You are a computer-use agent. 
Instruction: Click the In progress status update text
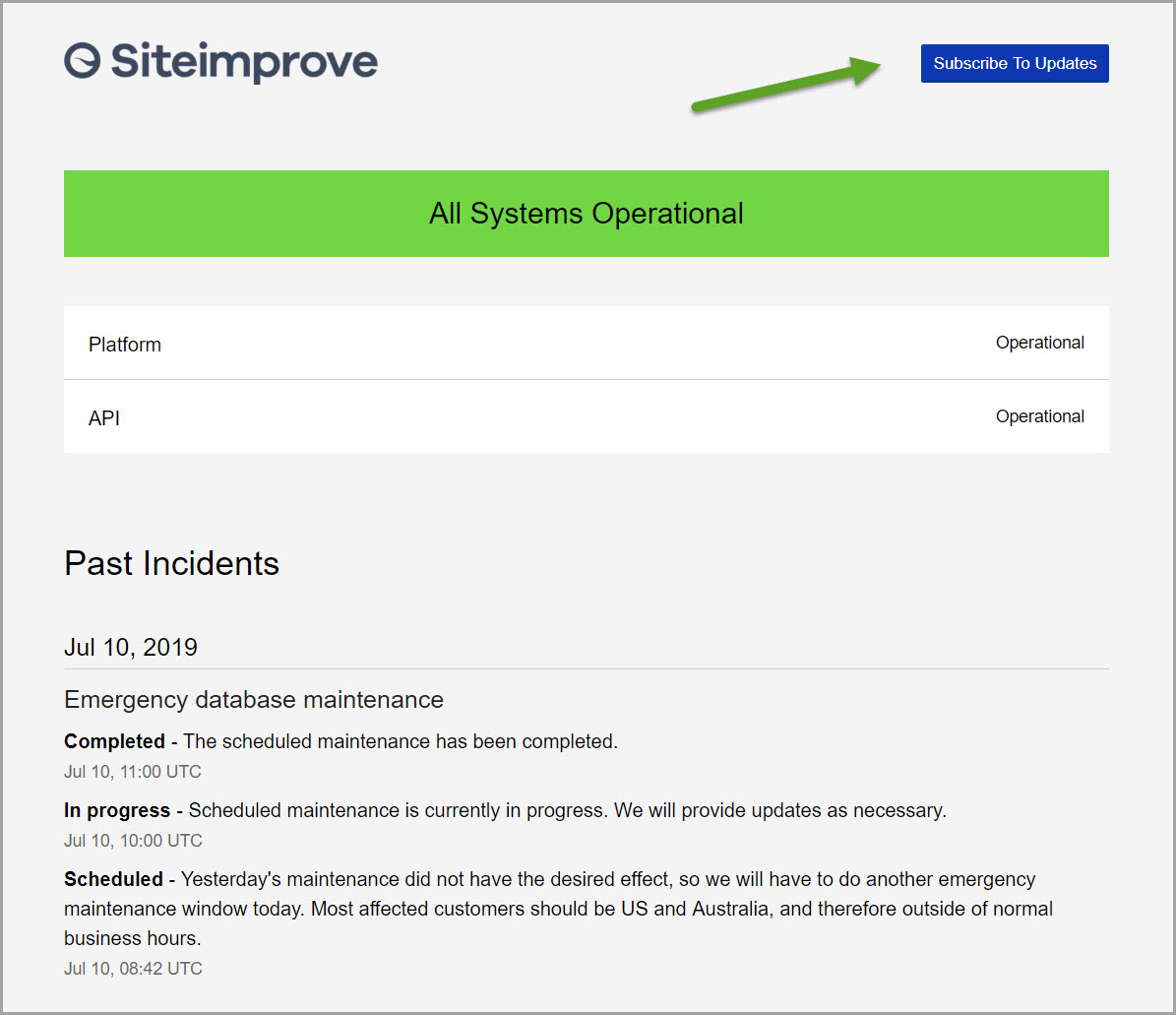pos(505,810)
